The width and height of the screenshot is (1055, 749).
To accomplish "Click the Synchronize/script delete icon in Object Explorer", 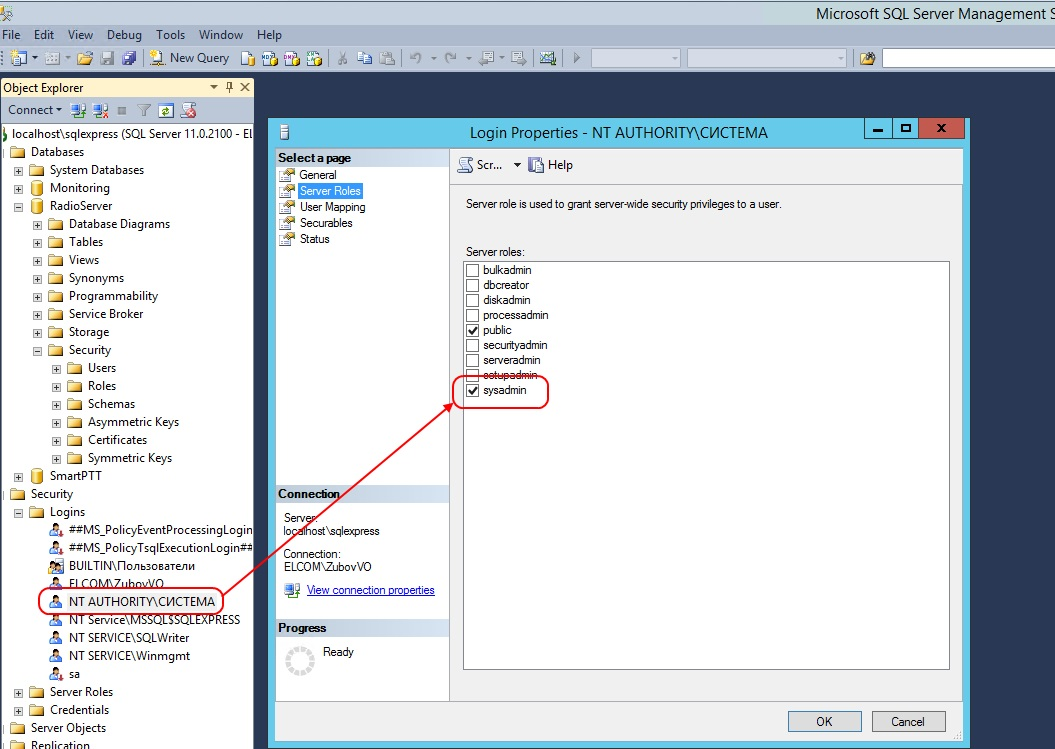I will click(188, 110).
